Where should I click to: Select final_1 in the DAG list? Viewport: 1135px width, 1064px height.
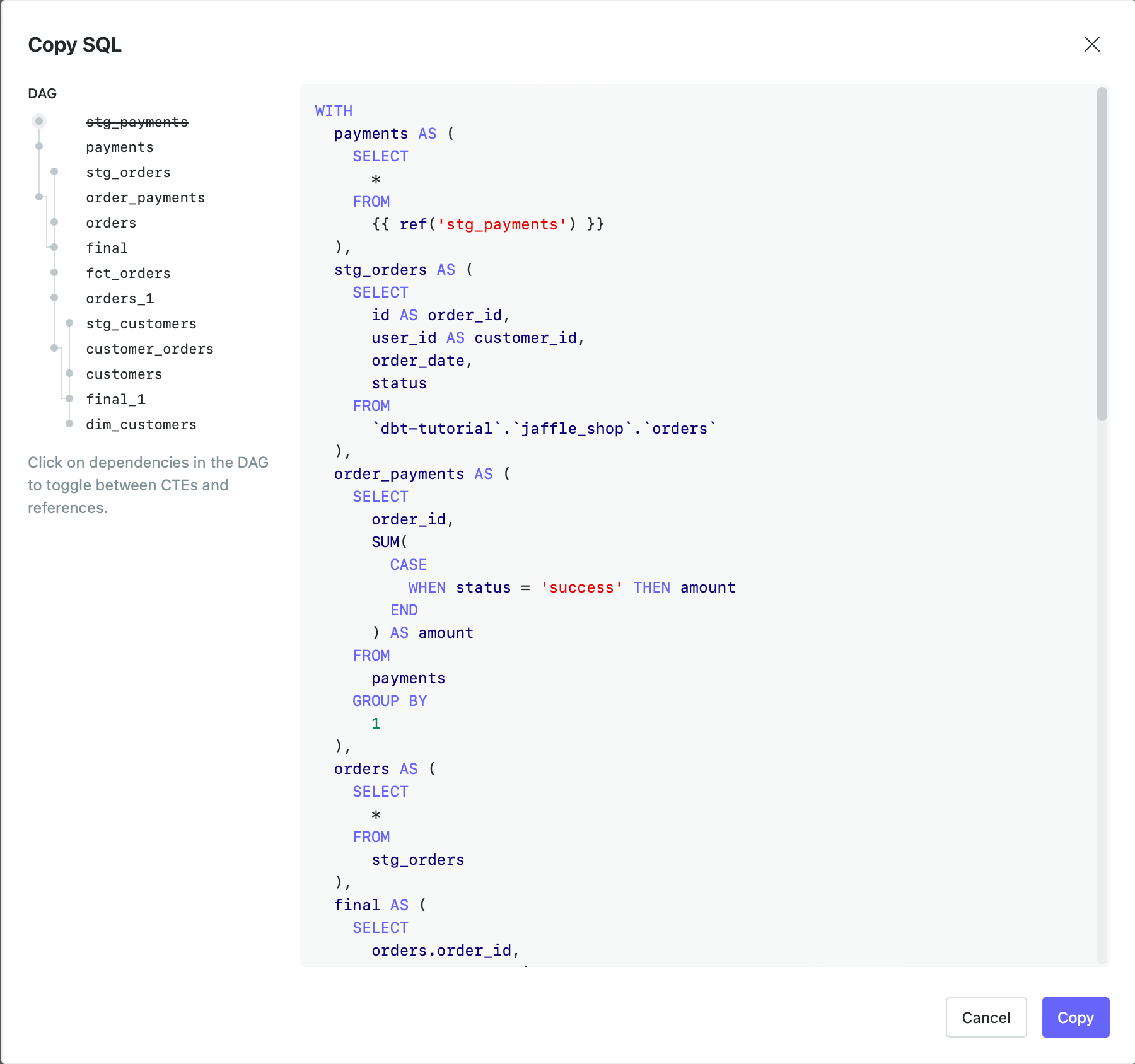[116, 399]
